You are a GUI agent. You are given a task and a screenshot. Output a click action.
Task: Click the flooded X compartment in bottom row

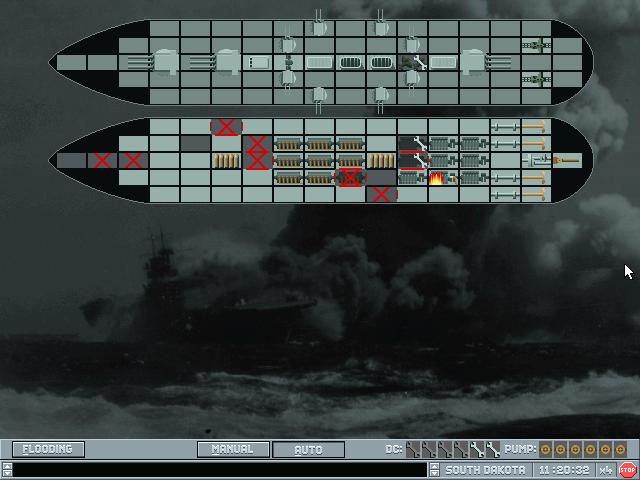click(x=381, y=195)
